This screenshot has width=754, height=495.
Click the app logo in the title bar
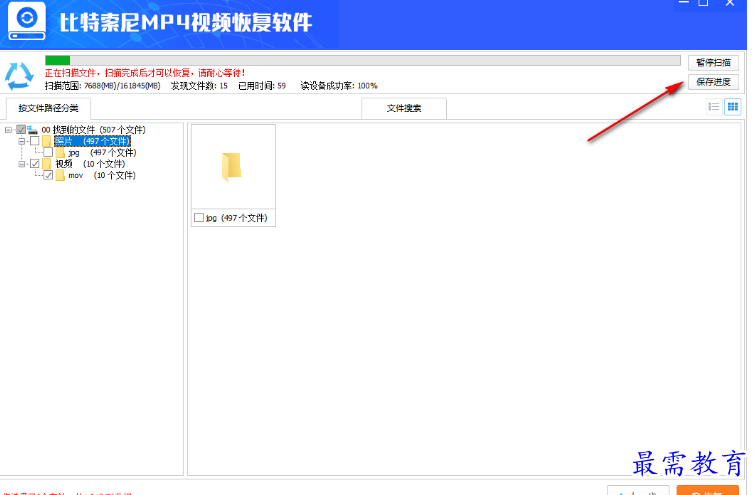pos(27,21)
